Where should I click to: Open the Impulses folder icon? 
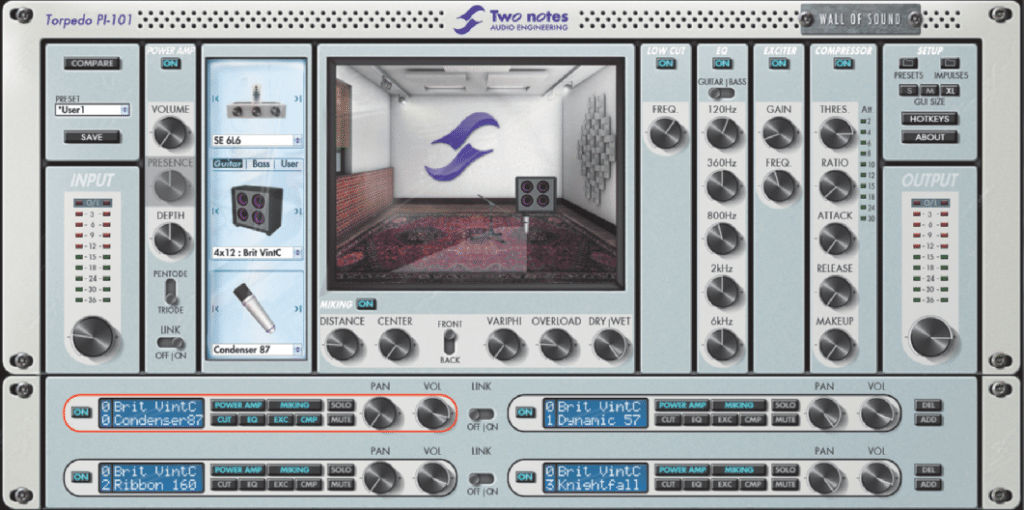click(x=950, y=63)
